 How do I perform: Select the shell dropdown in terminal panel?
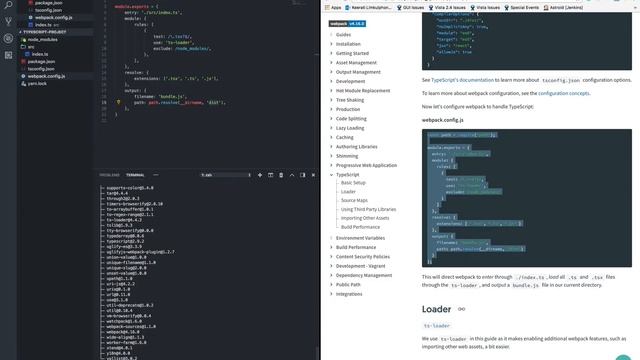226,175
